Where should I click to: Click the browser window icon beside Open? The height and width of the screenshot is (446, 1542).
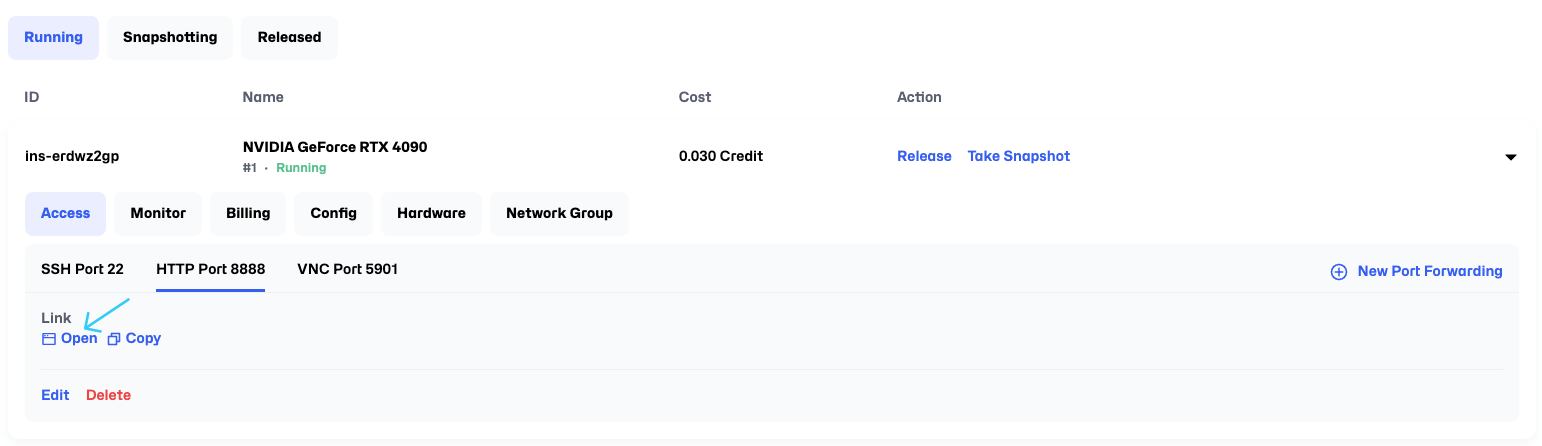coord(48,339)
